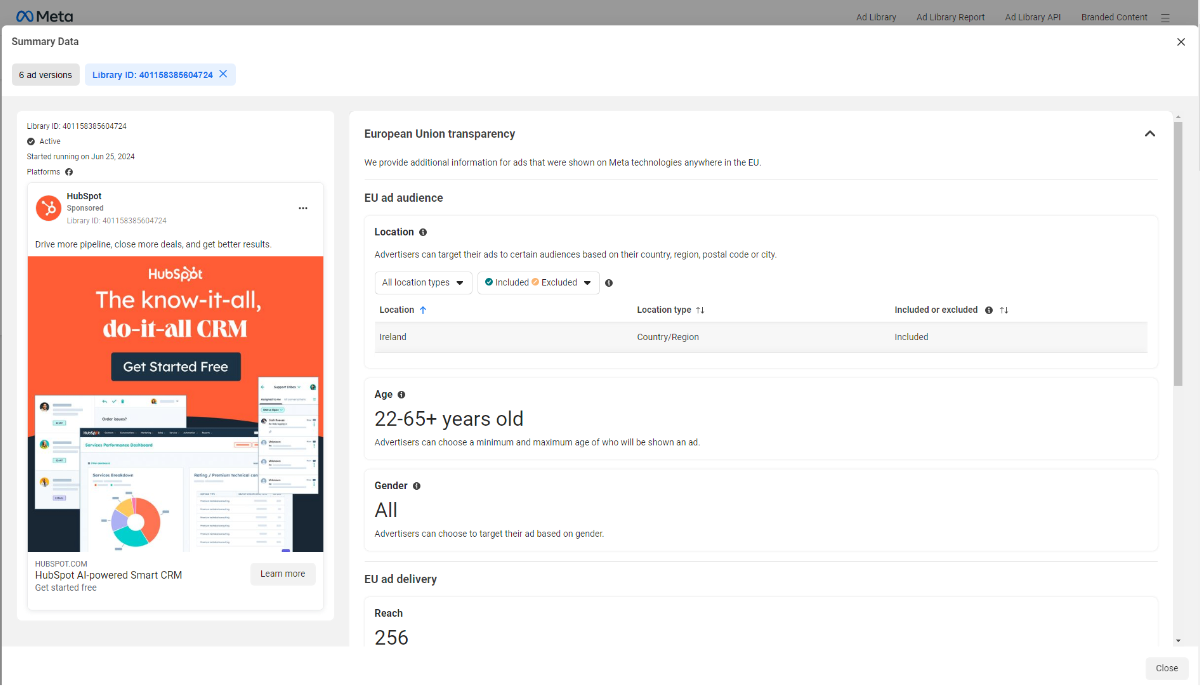This screenshot has width=1200, height=686.
Task: Sort the Included or excluded column
Action: click(1004, 310)
